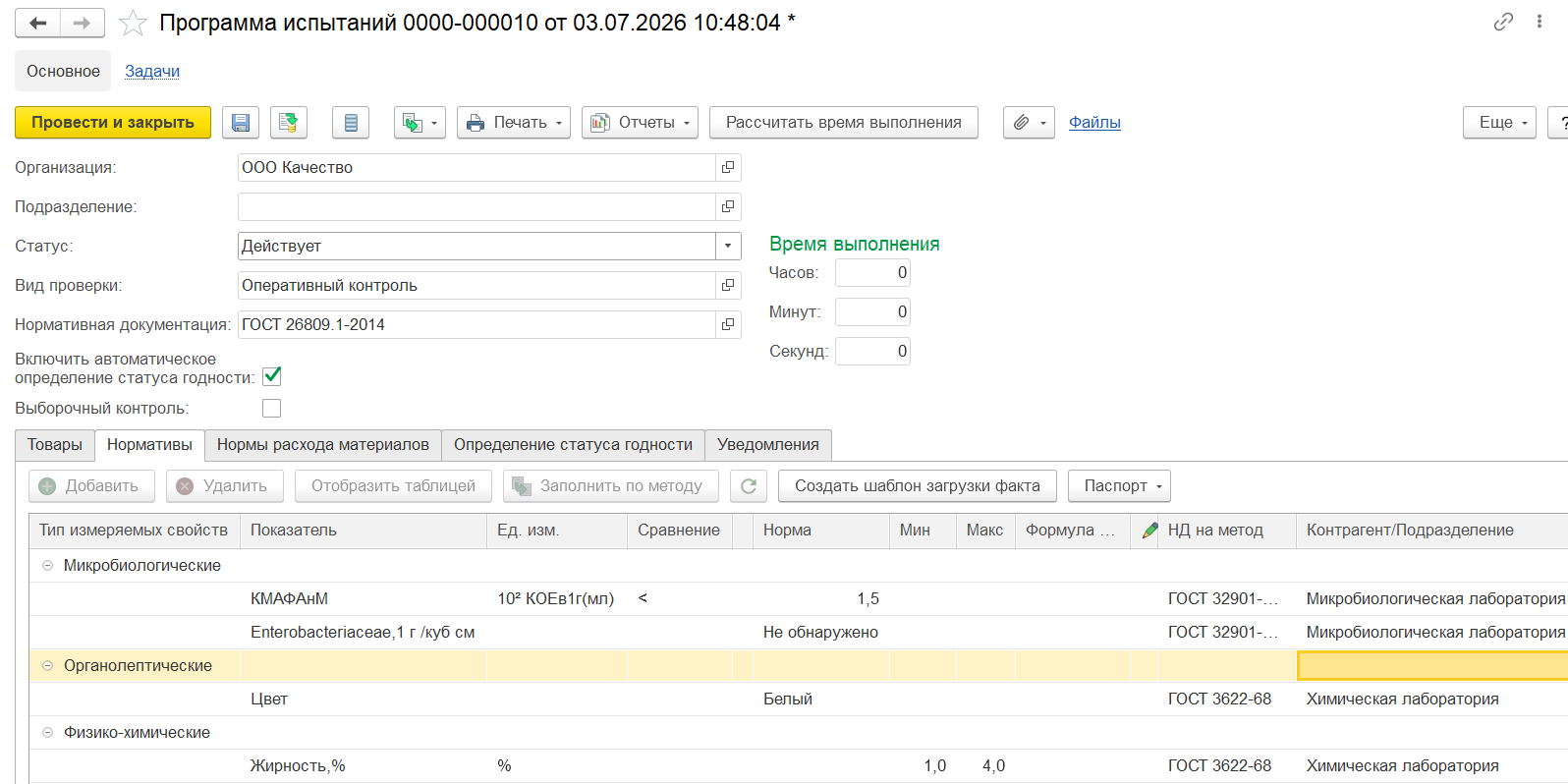
Task: Copy the document link via chain icon
Action: [1503, 22]
